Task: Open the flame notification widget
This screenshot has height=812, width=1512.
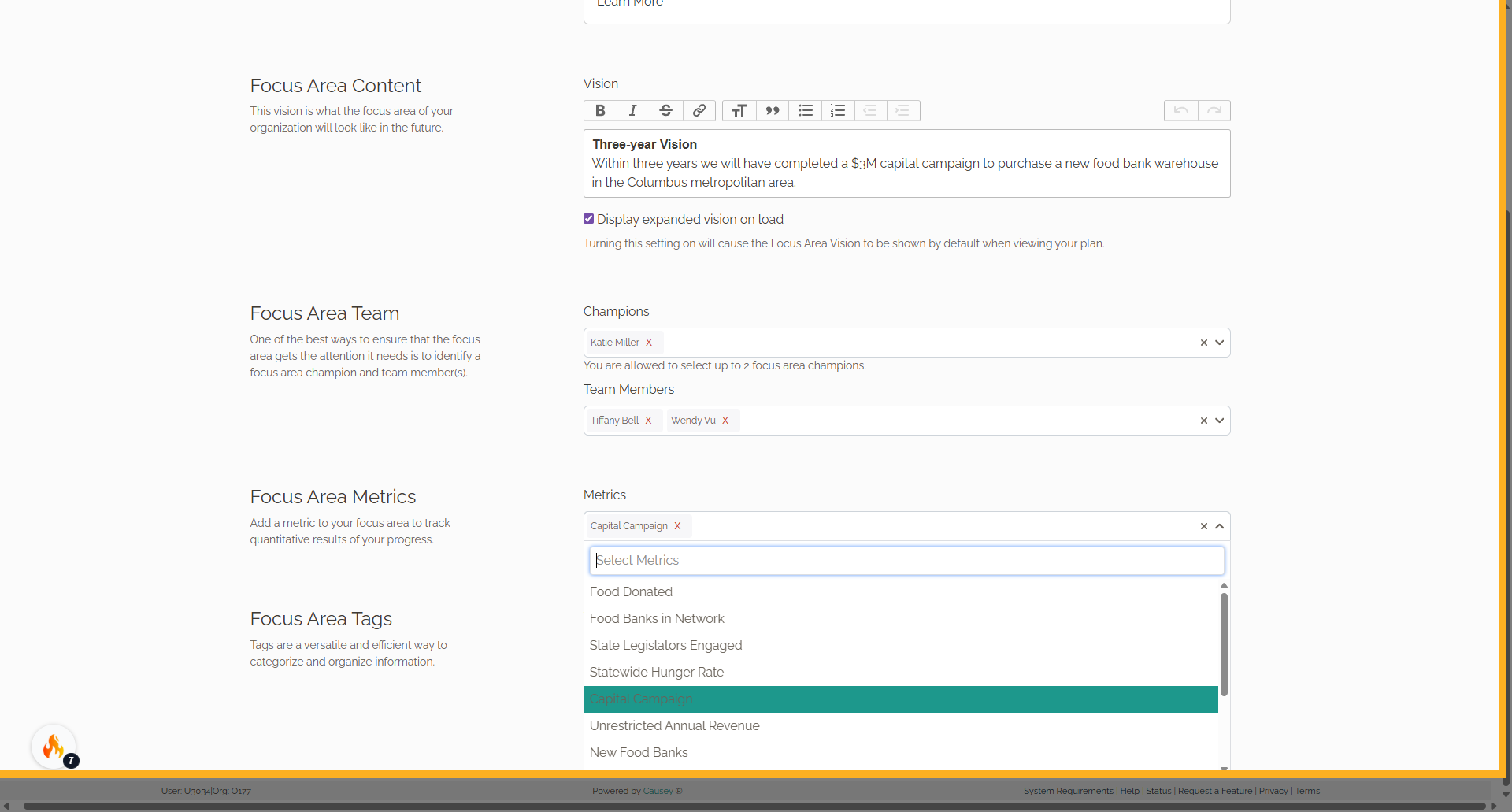Action: click(54, 747)
